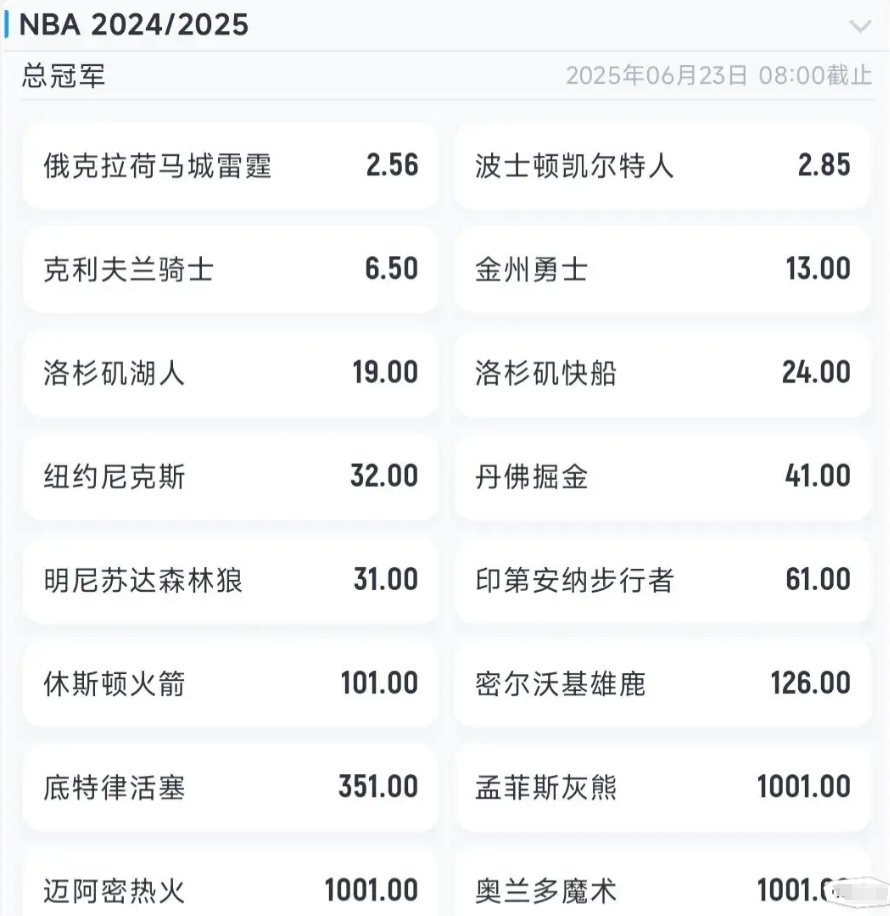The height and width of the screenshot is (916, 890).
Task: Select 波士顿凯尔特人 odds 2.85
Action: pos(663,166)
